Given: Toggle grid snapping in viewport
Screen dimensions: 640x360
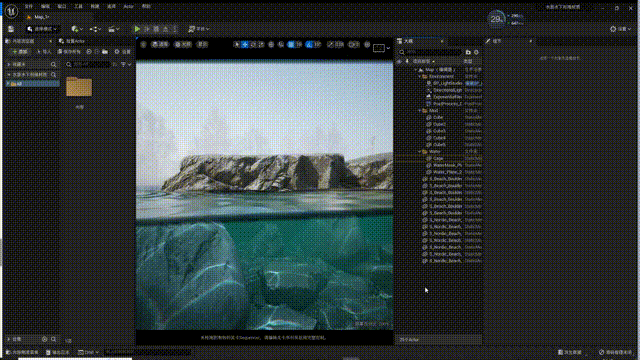Looking at the screenshot, I should pyautogui.click(x=291, y=44).
